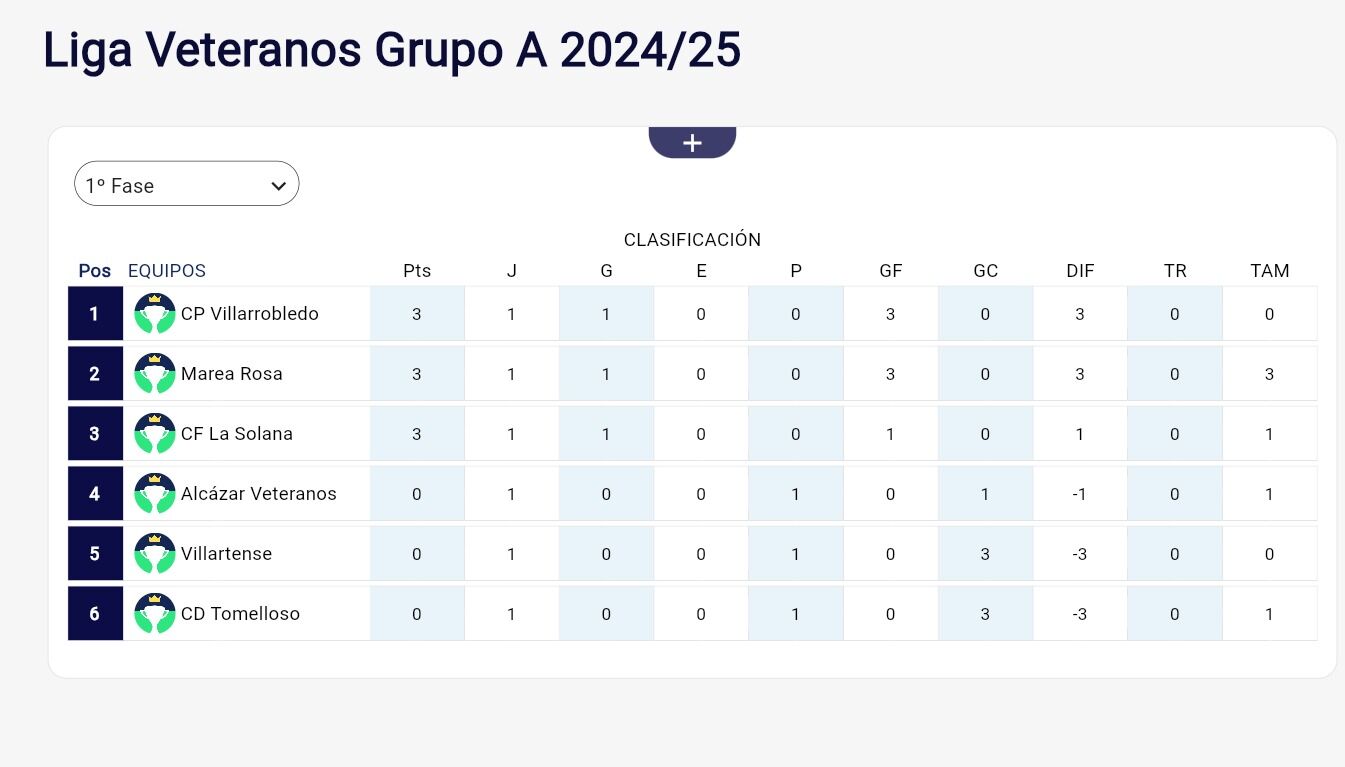Click CP Villarrobledo team crest icon
Viewport: 1345px width, 767px height.
(154, 314)
